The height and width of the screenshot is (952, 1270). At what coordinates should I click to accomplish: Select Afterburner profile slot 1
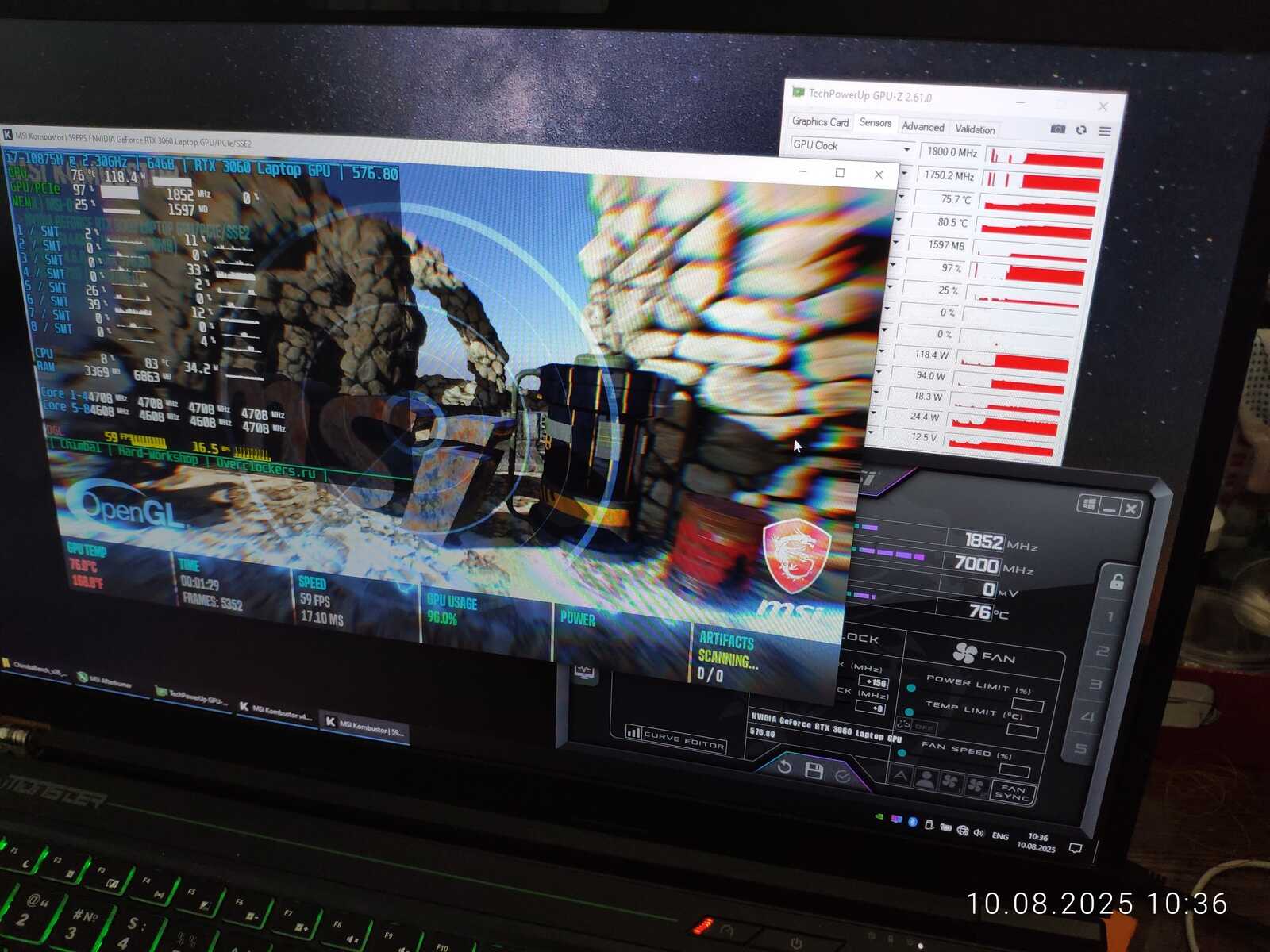[1110, 616]
